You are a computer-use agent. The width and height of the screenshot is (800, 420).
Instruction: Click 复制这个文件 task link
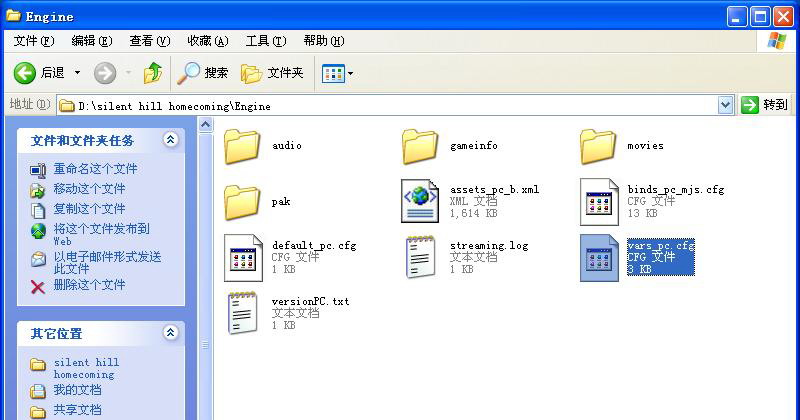(89, 209)
